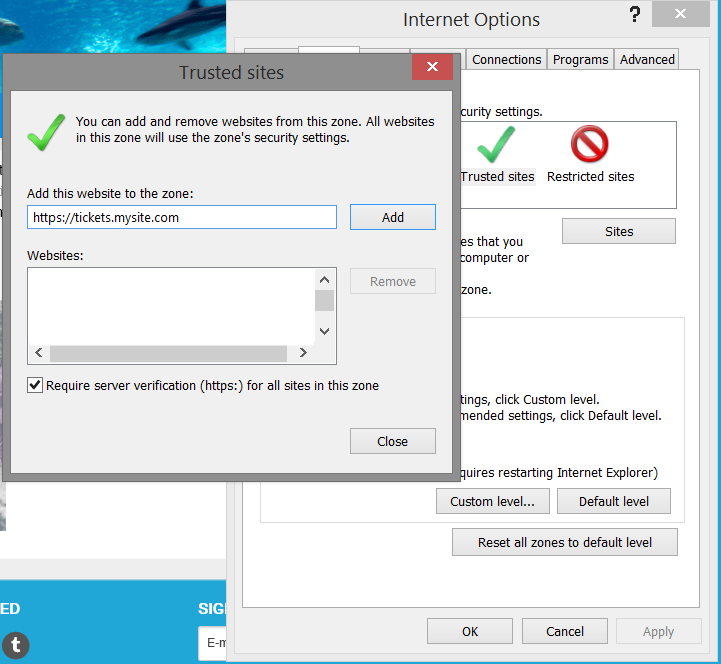Image resolution: width=721 pixels, height=664 pixels.
Task: Click Add to add the website
Action: [x=392, y=217]
